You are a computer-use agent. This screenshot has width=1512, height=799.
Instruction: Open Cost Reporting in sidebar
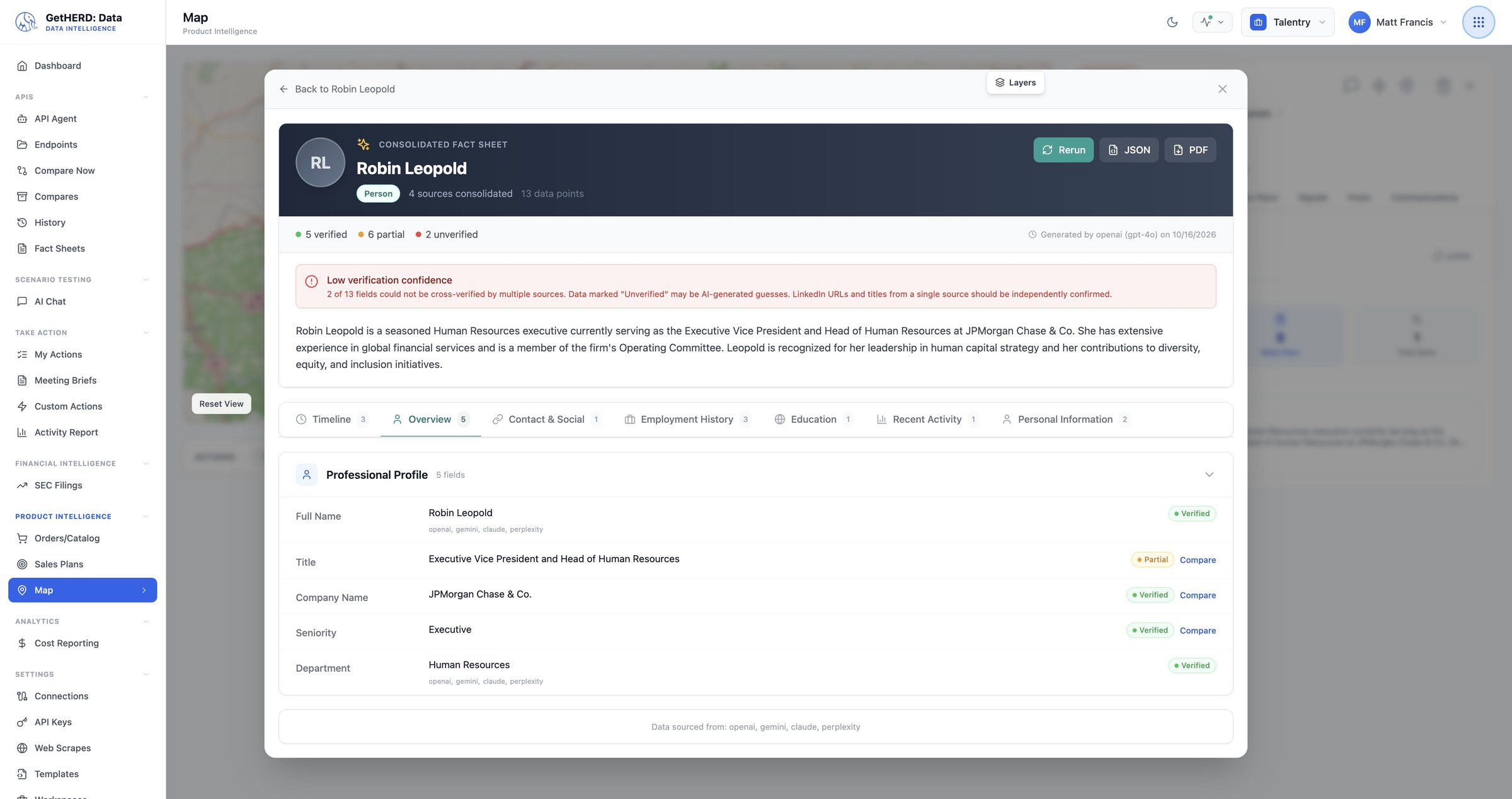pos(83,643)
